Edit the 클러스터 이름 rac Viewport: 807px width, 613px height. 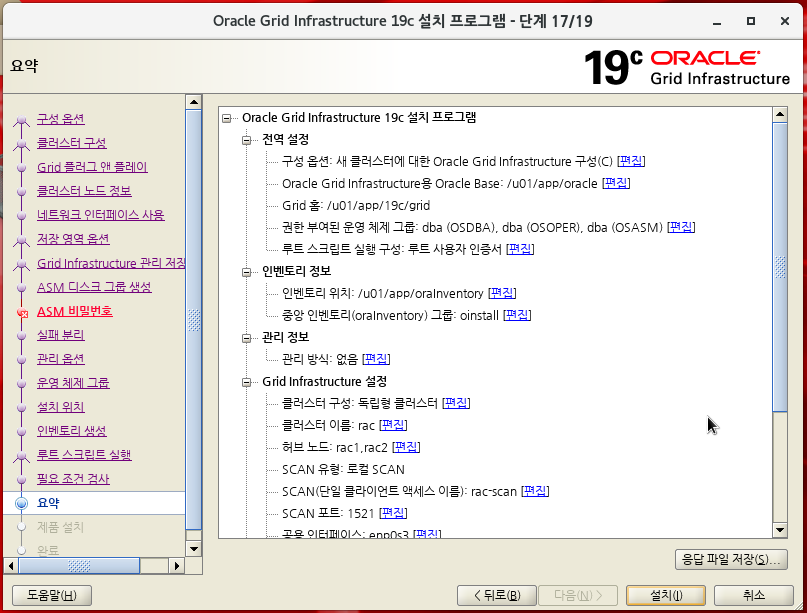click(x=393, y=425)
